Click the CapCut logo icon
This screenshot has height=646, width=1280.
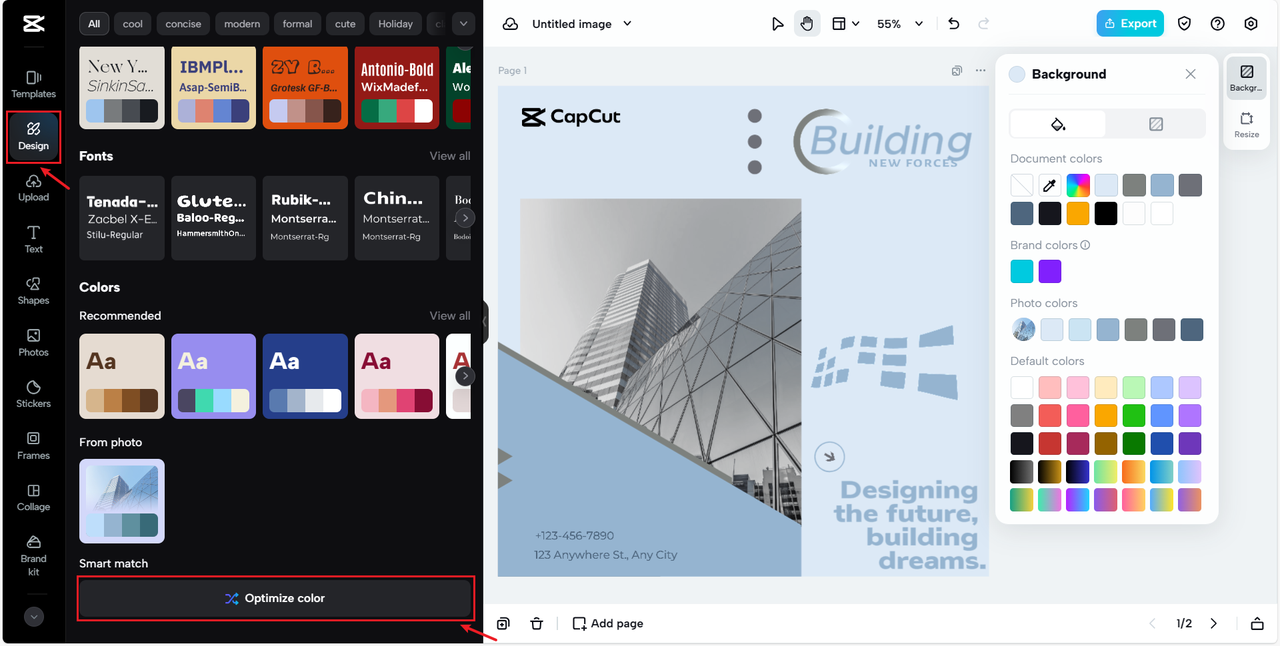(33, 23)
